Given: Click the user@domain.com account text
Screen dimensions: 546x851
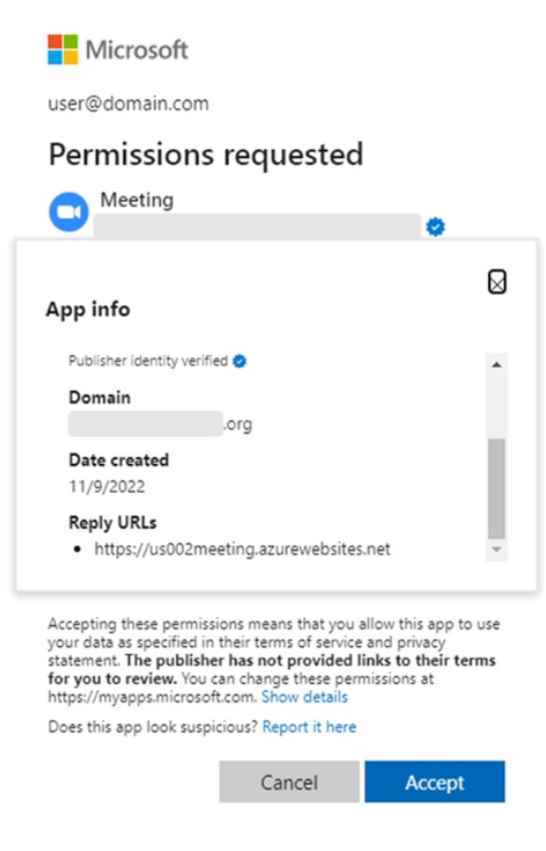Looking at the screenshot, I should [129, 103].
